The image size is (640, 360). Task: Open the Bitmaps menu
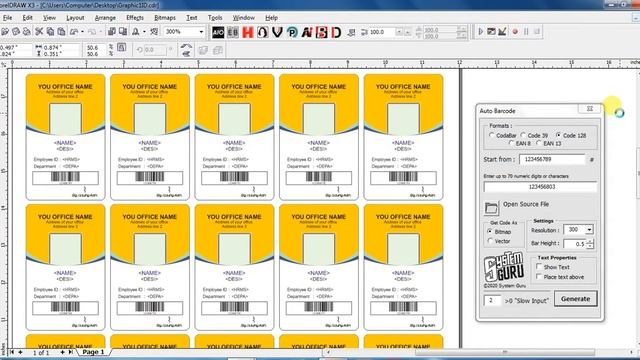tap(165, 18)
